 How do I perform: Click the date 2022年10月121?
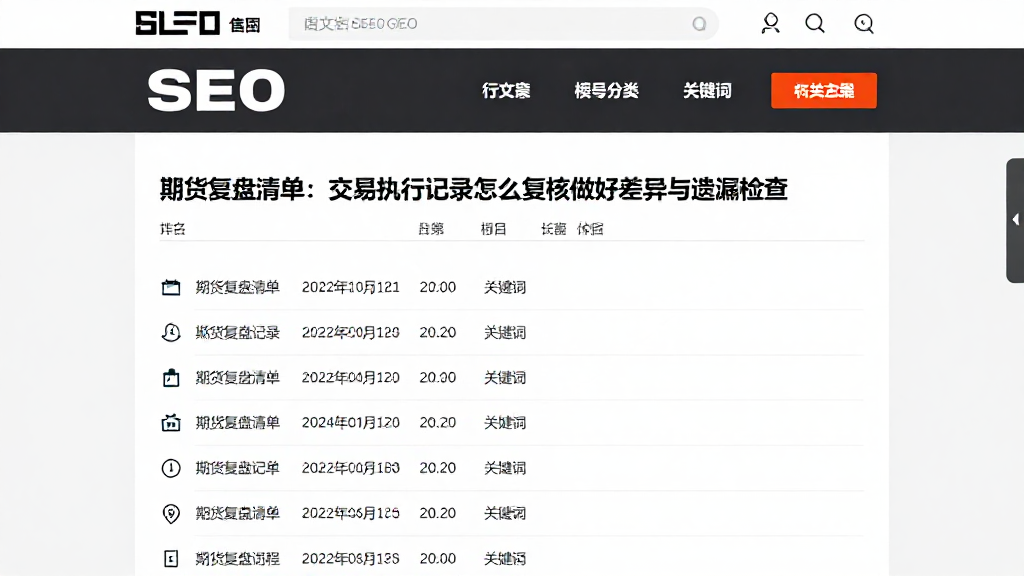coord(351,287)
